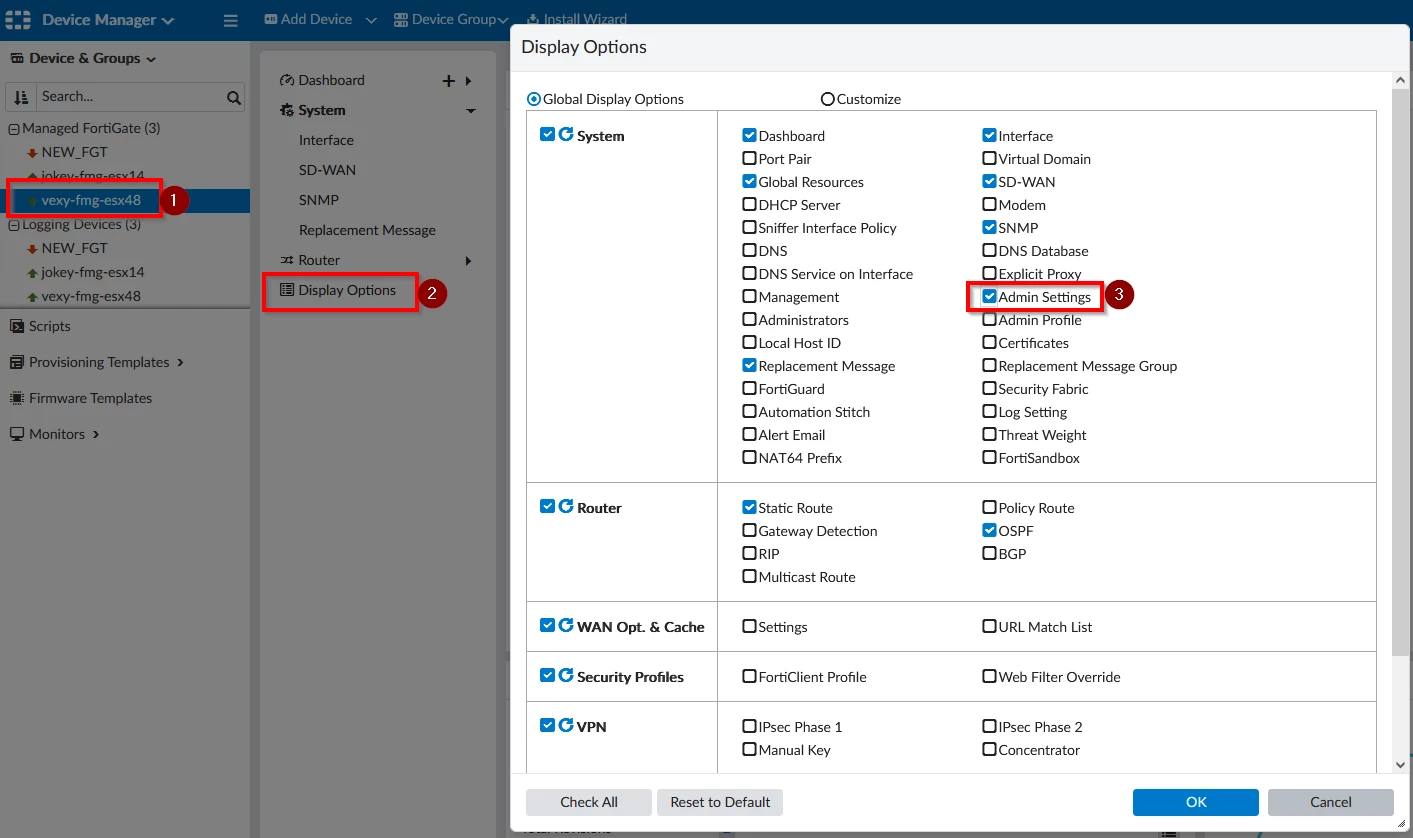Viewport: 1413px width, 838px height.
Task: Expand the Monitors chevron
Action: 96,434
